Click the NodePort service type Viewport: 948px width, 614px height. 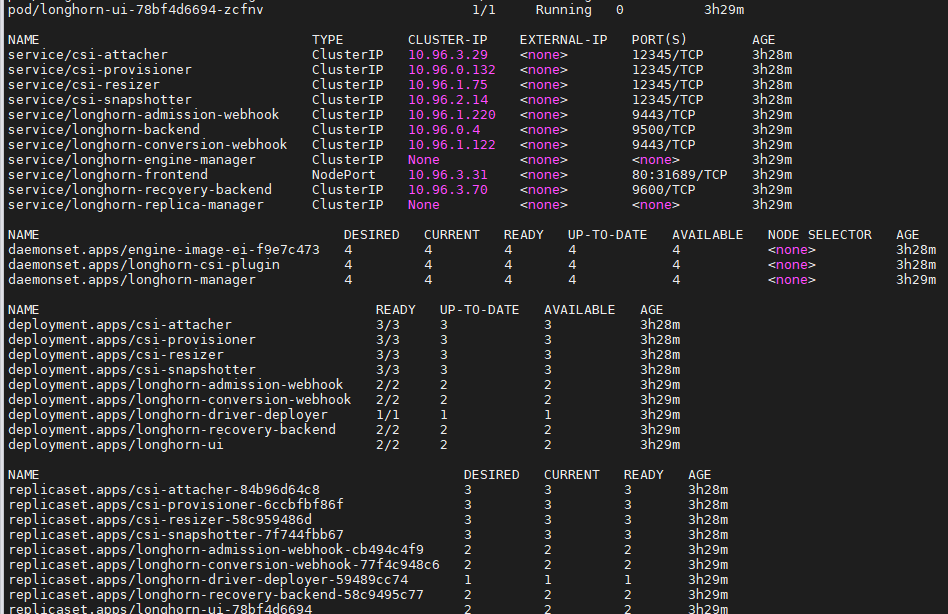coord(343,175)
